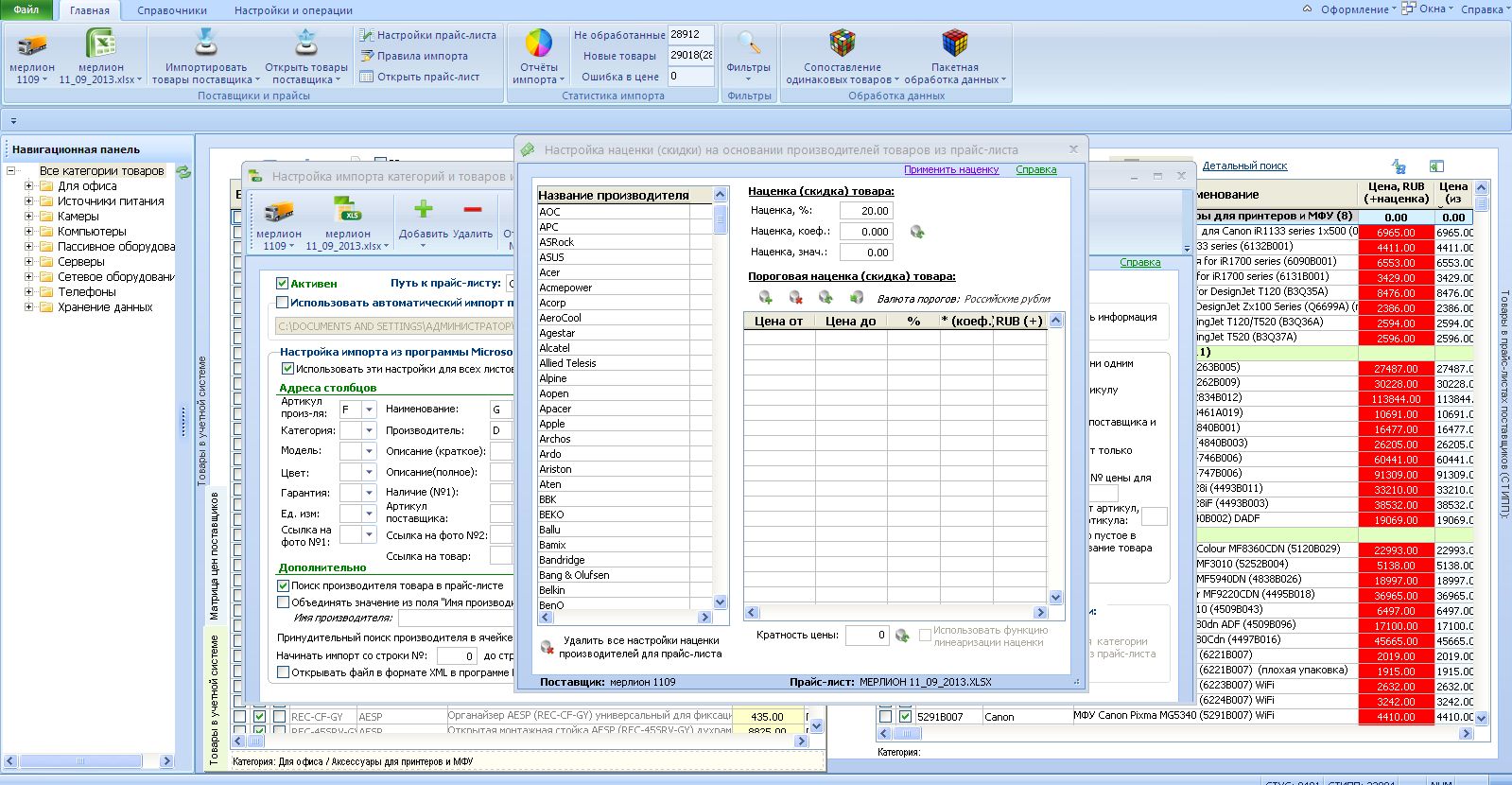Click the manufacturer list vertical scrollbar thumb
Image resolution: width=1512 pixels, height=785 pixels.
click(720, 220)
